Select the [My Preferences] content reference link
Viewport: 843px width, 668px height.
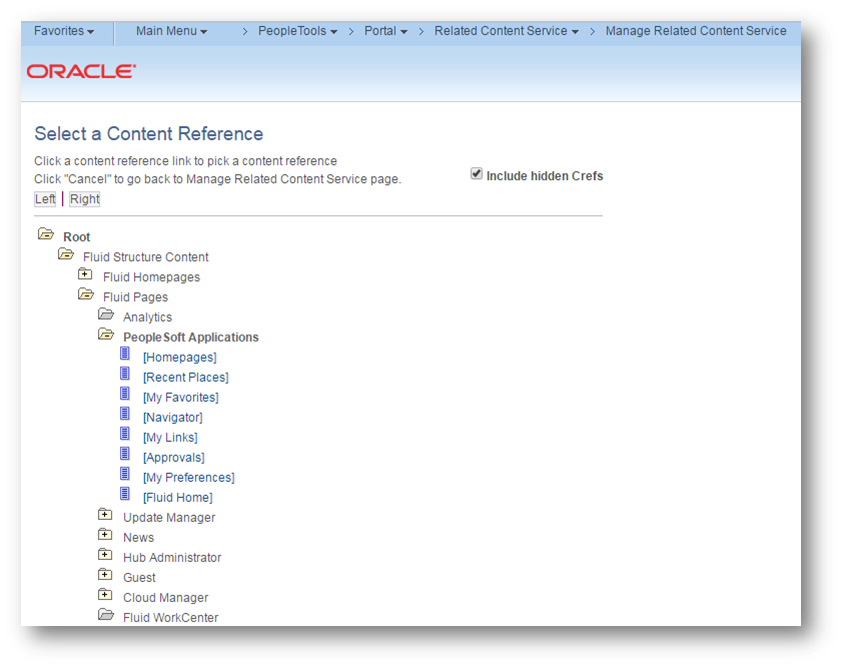click(x=189, y=477)
